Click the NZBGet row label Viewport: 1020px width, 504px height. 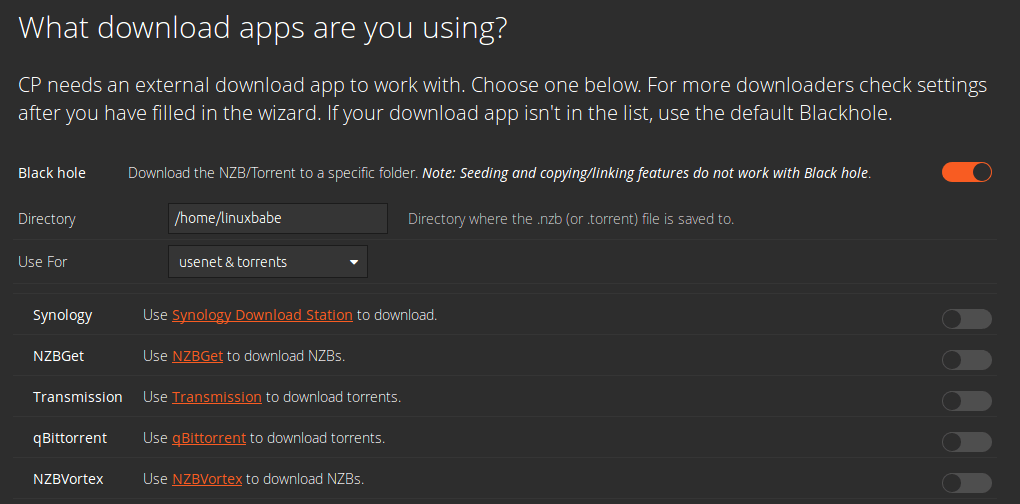point(59,356)
